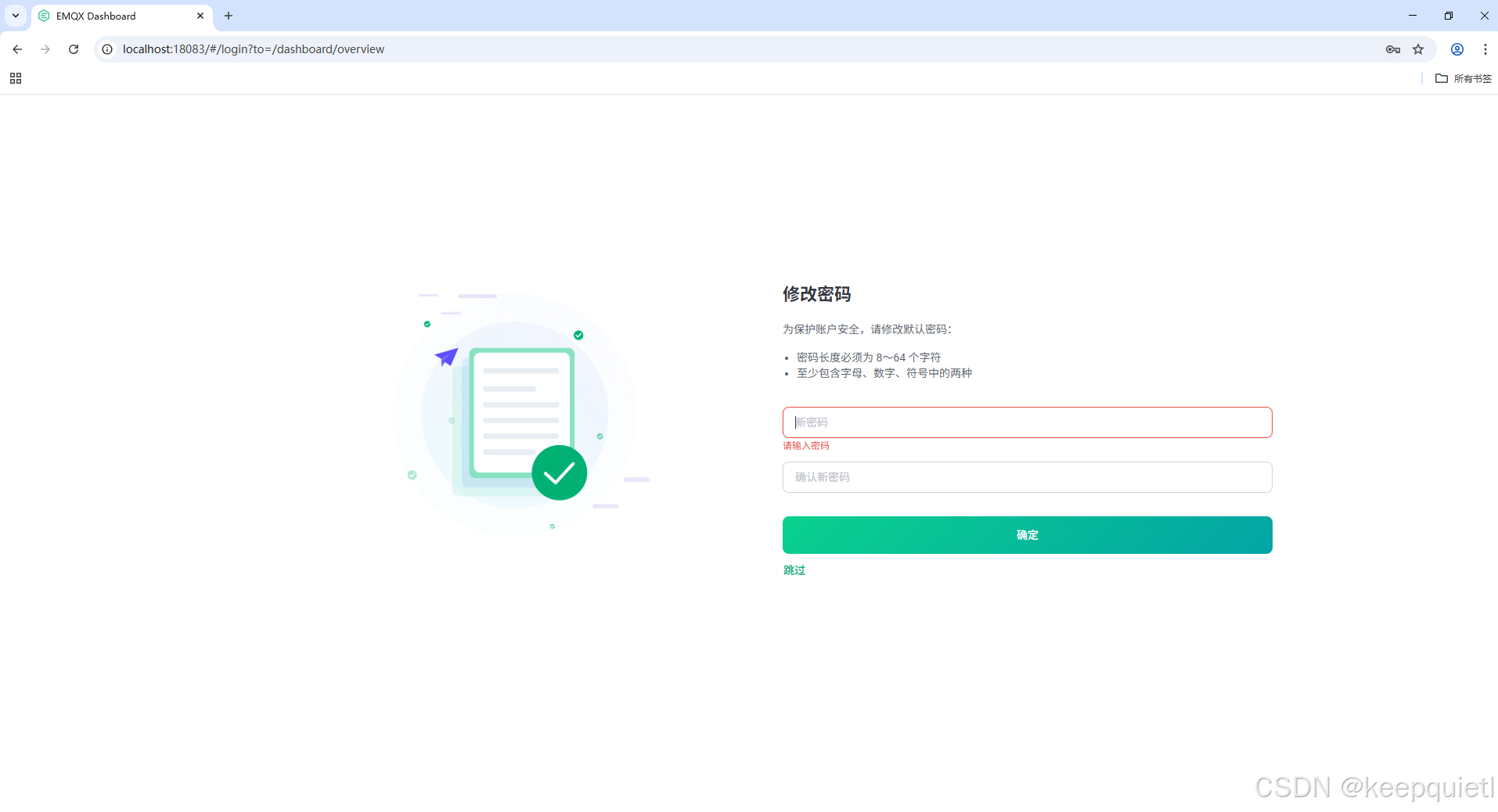Click the 跳过 skip link
The width and height of the screenshot is (1498, 812).
(794, 569)
